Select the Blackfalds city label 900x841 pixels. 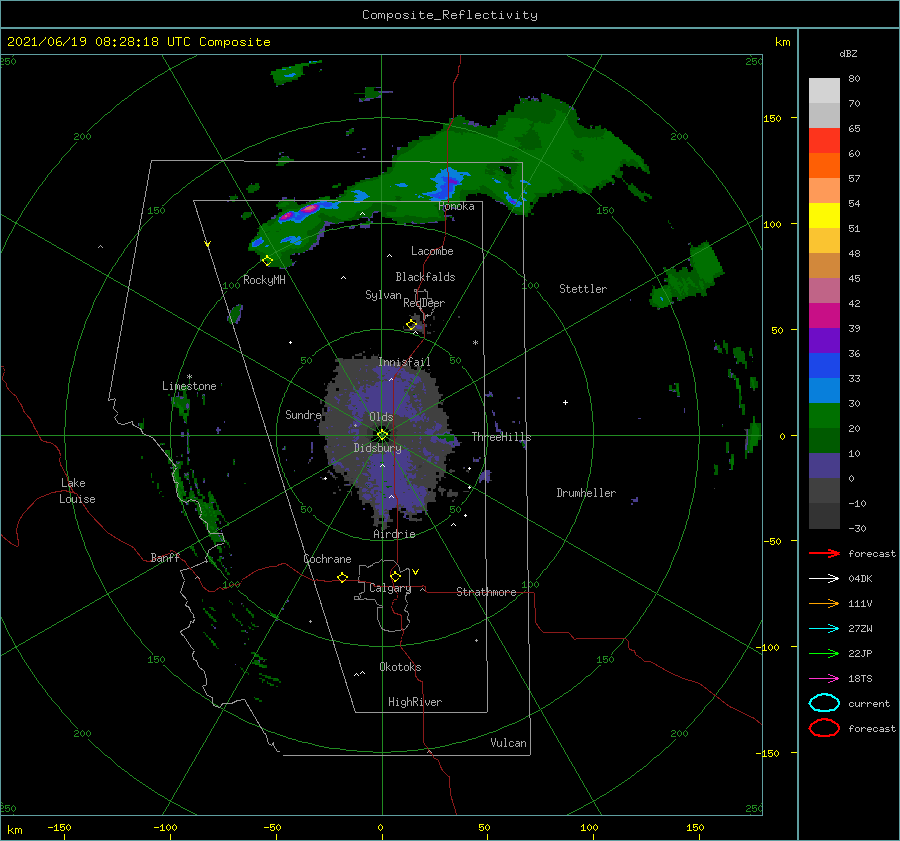point(425,277)
